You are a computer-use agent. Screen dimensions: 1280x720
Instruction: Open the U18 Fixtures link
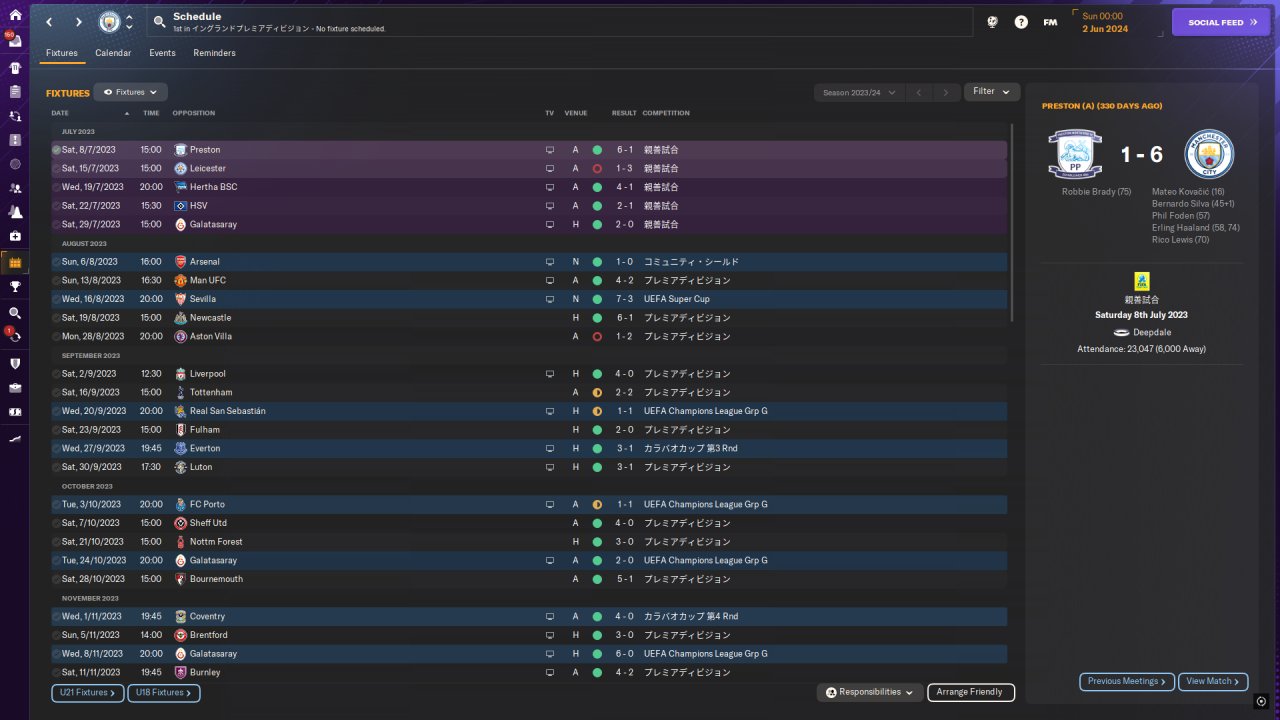[x=164, y=692]
